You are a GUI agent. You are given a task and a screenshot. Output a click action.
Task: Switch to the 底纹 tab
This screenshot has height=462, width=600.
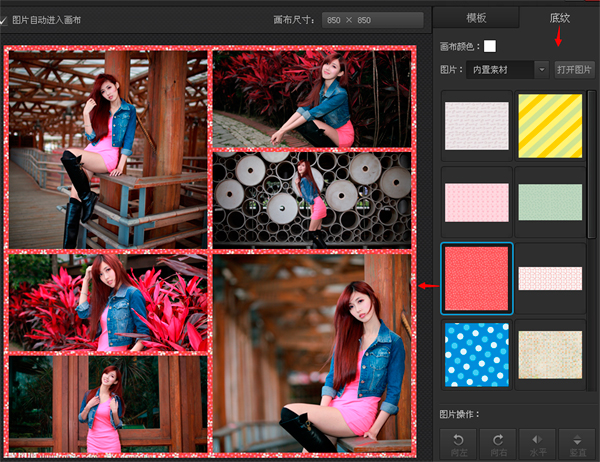(559, 18)
